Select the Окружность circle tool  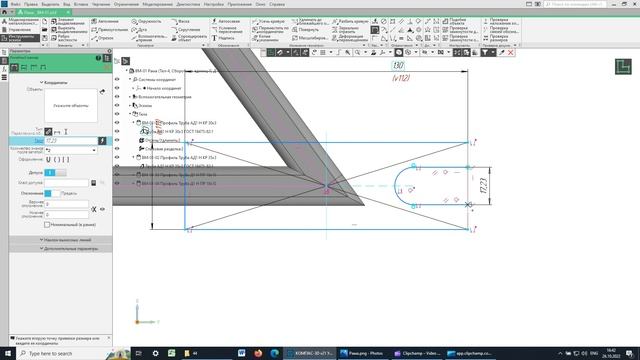146,21
